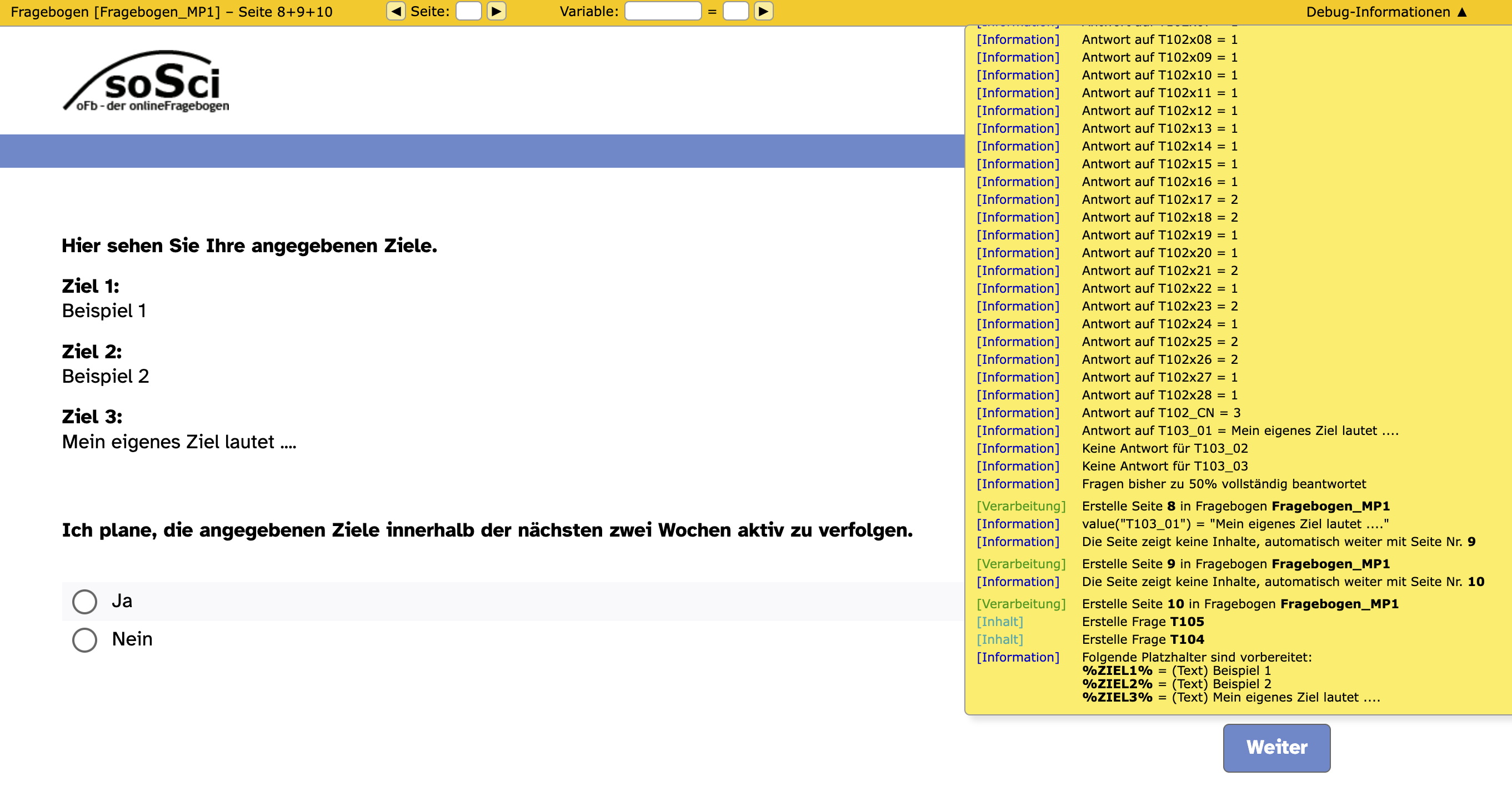Click Verarbeitung tag for Erstelle Seite 10

1021,604
